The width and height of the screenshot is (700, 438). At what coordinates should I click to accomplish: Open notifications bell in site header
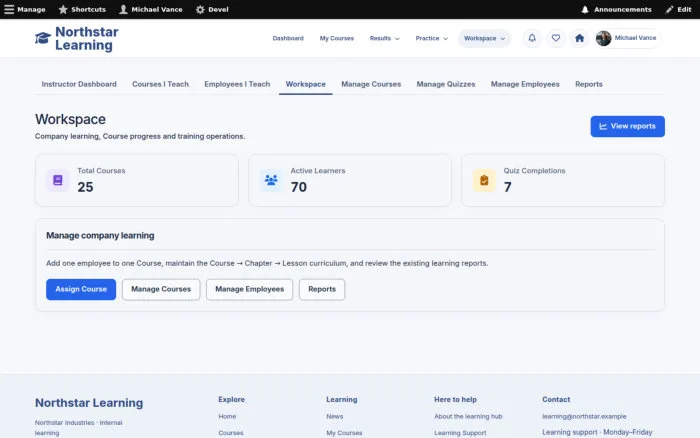point(532,38)
